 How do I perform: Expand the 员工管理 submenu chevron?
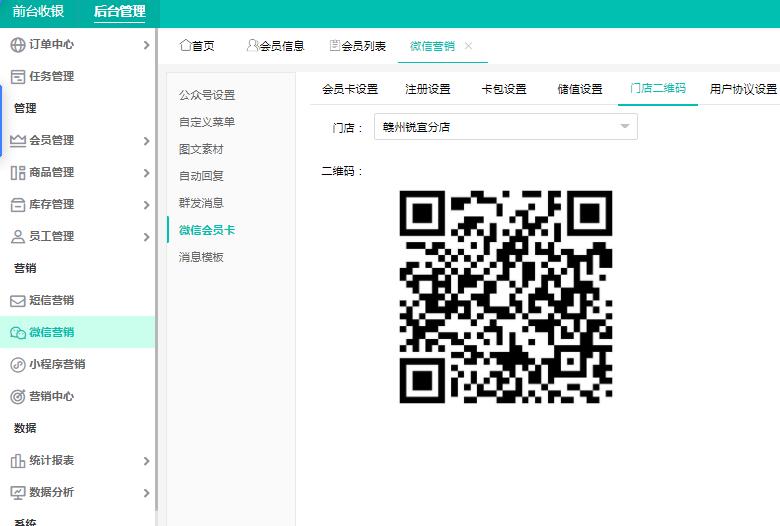[x=146, y=237]
